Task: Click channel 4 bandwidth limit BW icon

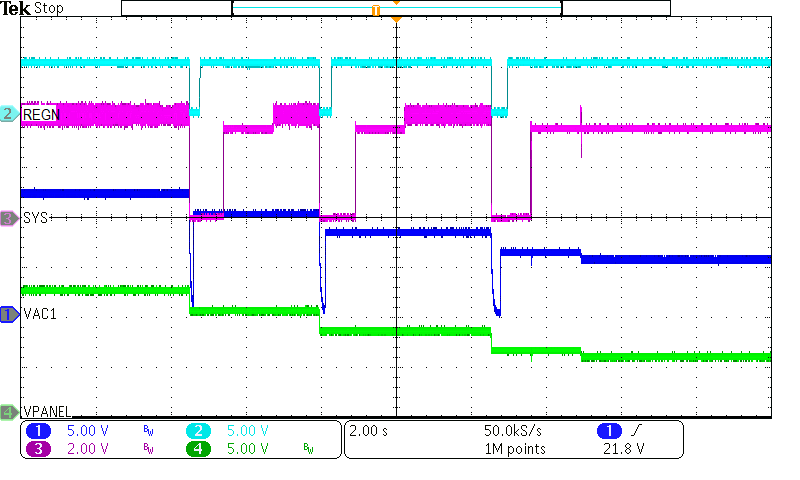Action: (308, 449)
